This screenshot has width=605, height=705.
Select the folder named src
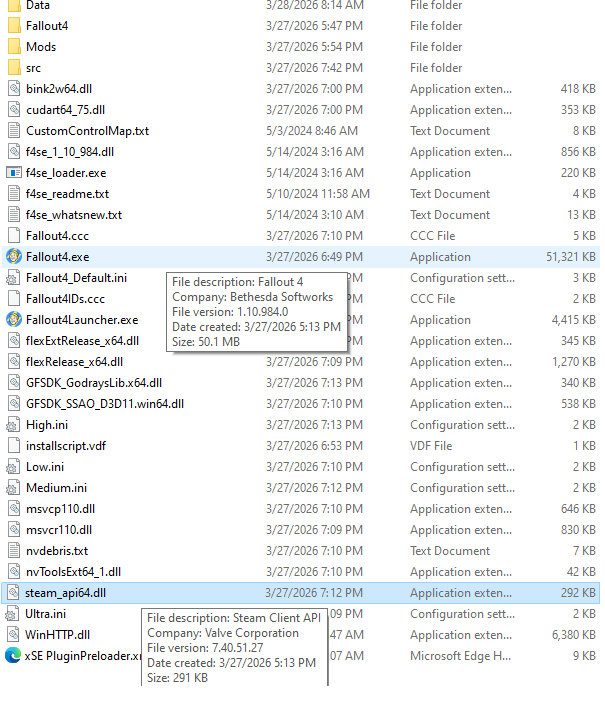(x=33, y=68)
